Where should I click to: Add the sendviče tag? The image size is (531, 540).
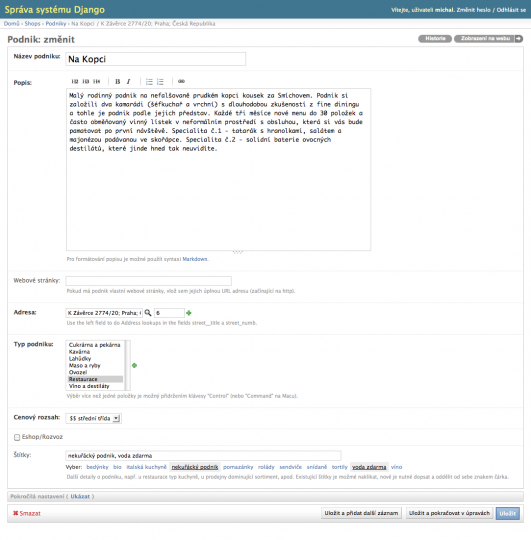[291, 467]
